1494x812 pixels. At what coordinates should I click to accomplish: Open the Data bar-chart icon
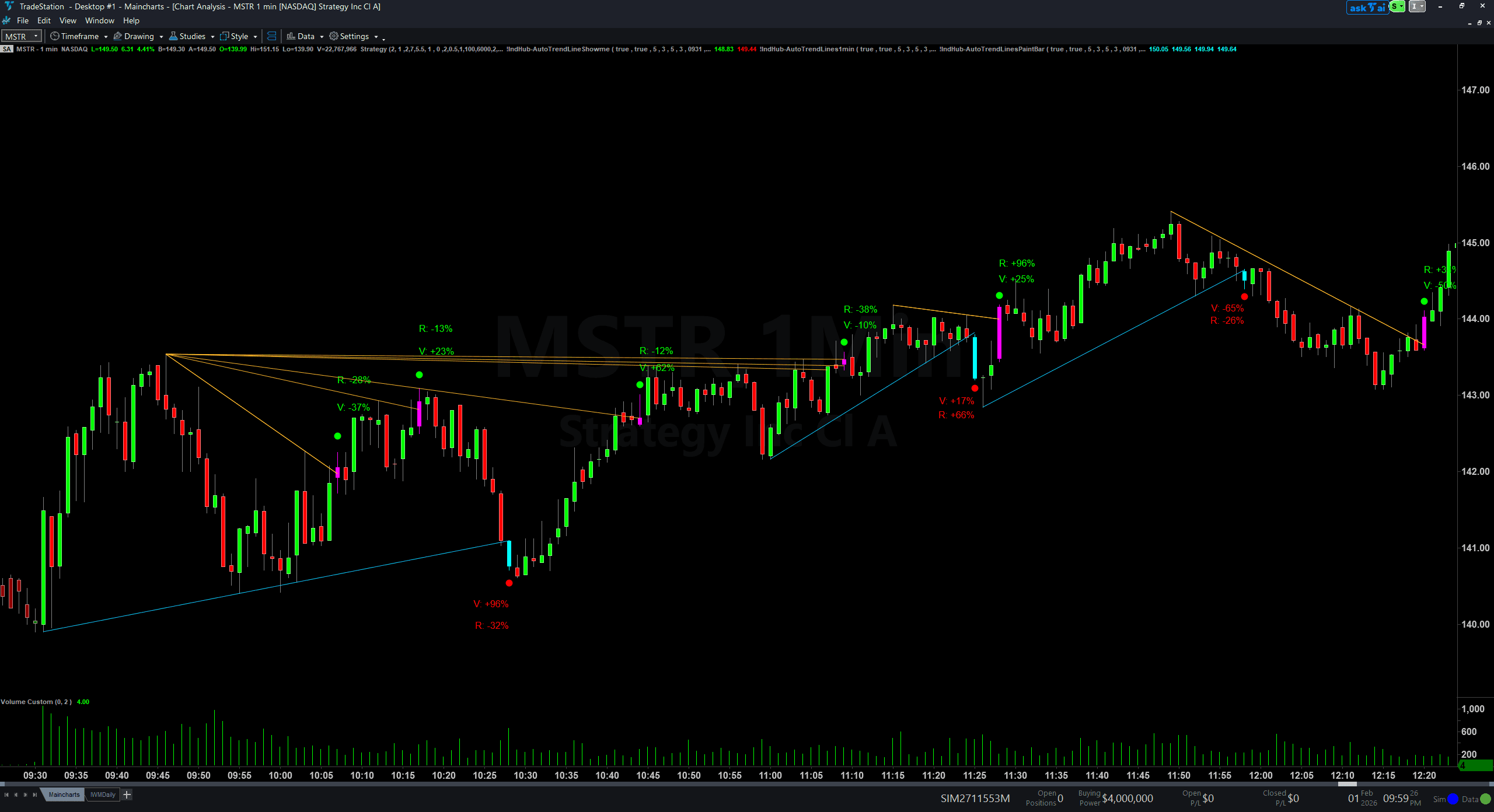coord(291,36)
